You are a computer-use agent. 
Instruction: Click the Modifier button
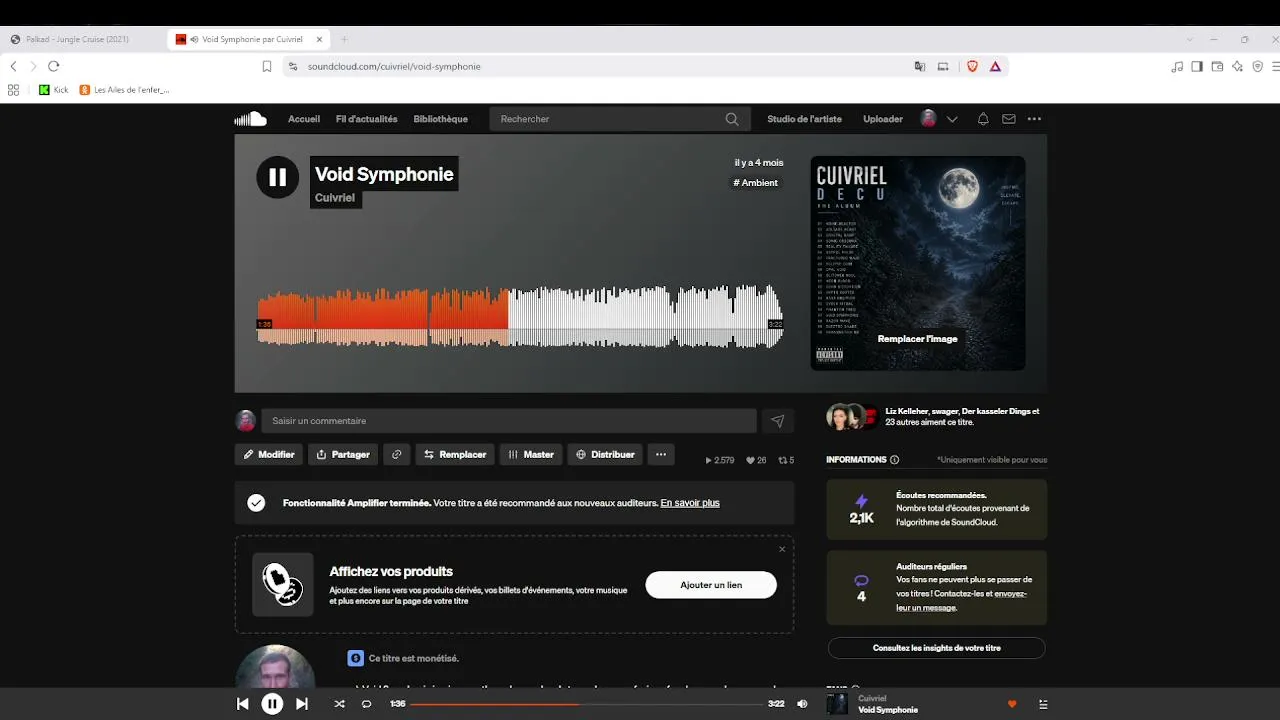(269, 454)
